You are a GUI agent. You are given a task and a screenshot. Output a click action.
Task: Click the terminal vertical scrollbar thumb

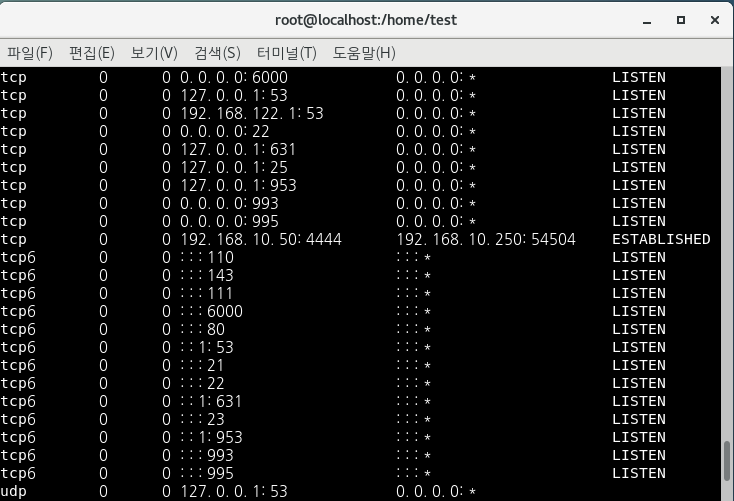coord(727,461)
